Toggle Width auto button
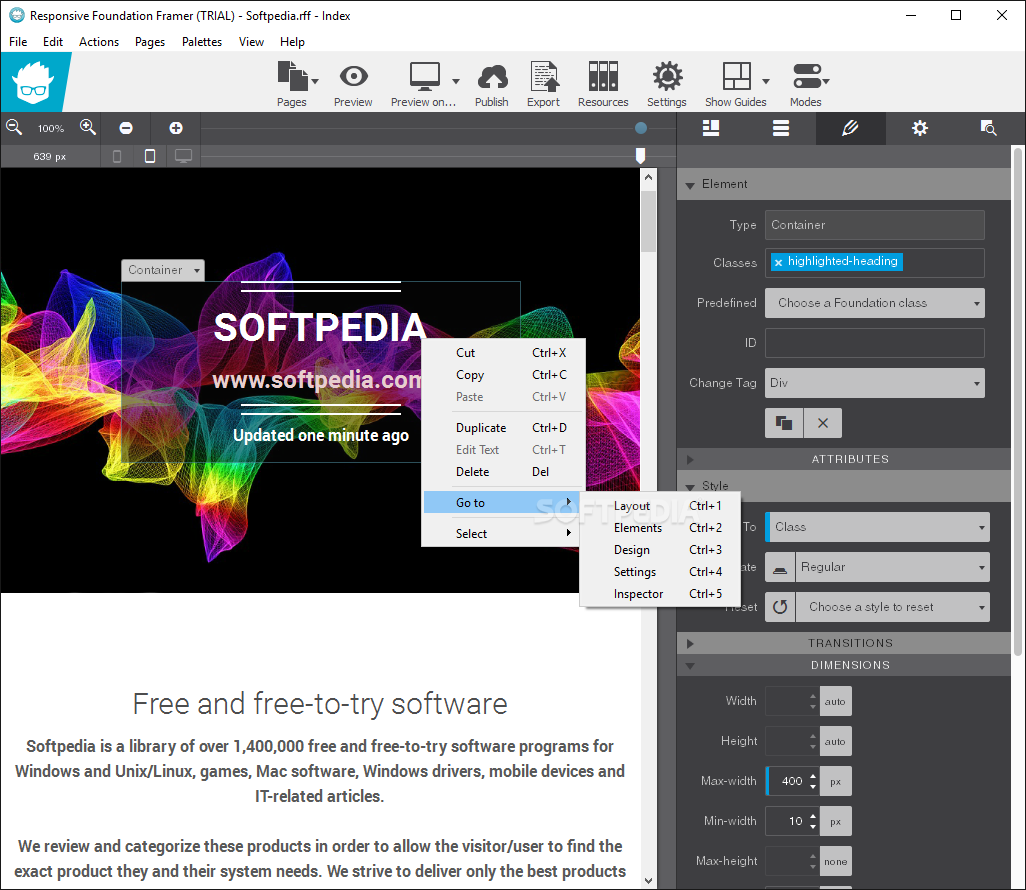1026x890 pixels. click(x=835, y=702)
